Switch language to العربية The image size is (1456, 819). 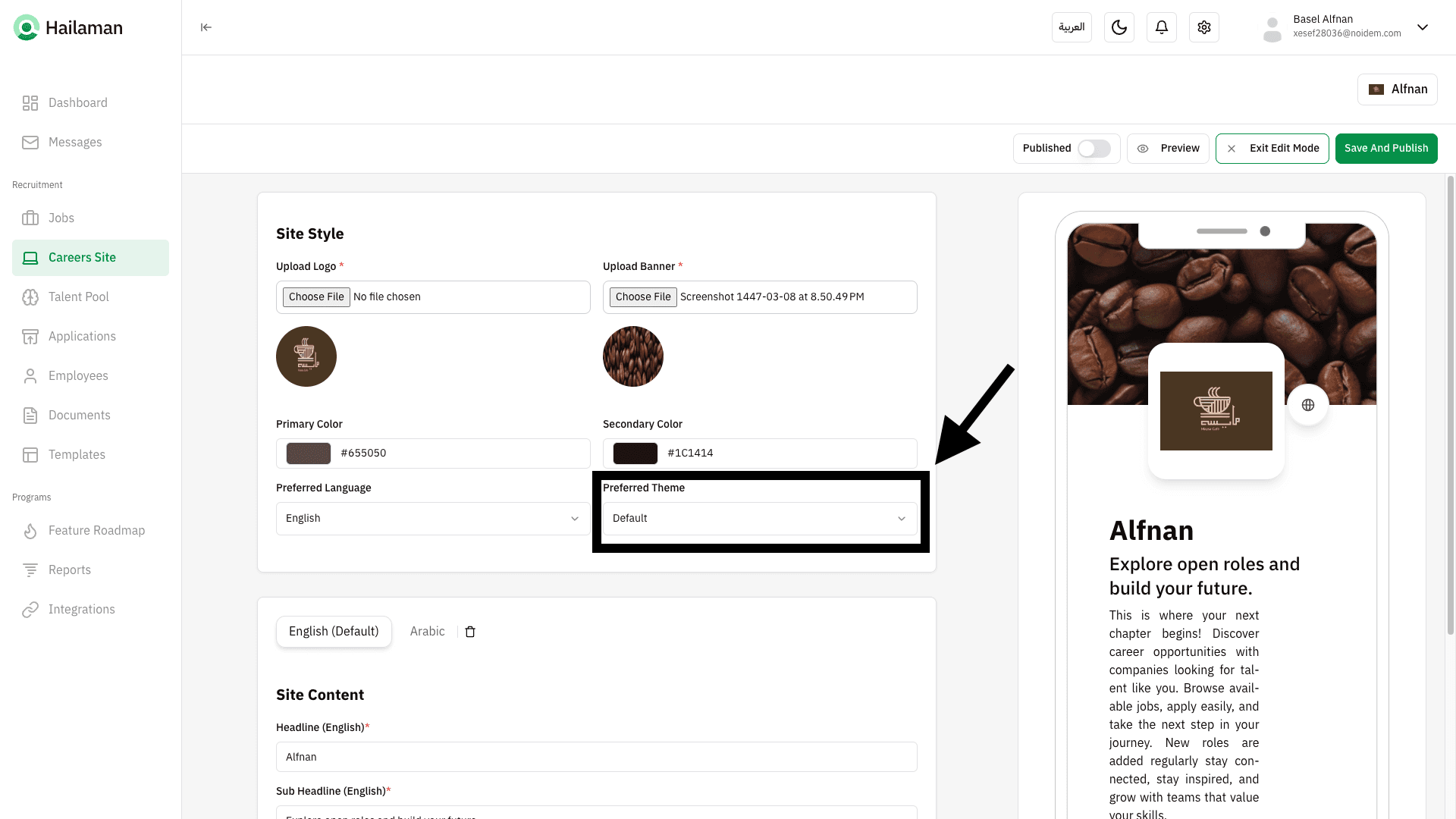point(1071,27)
